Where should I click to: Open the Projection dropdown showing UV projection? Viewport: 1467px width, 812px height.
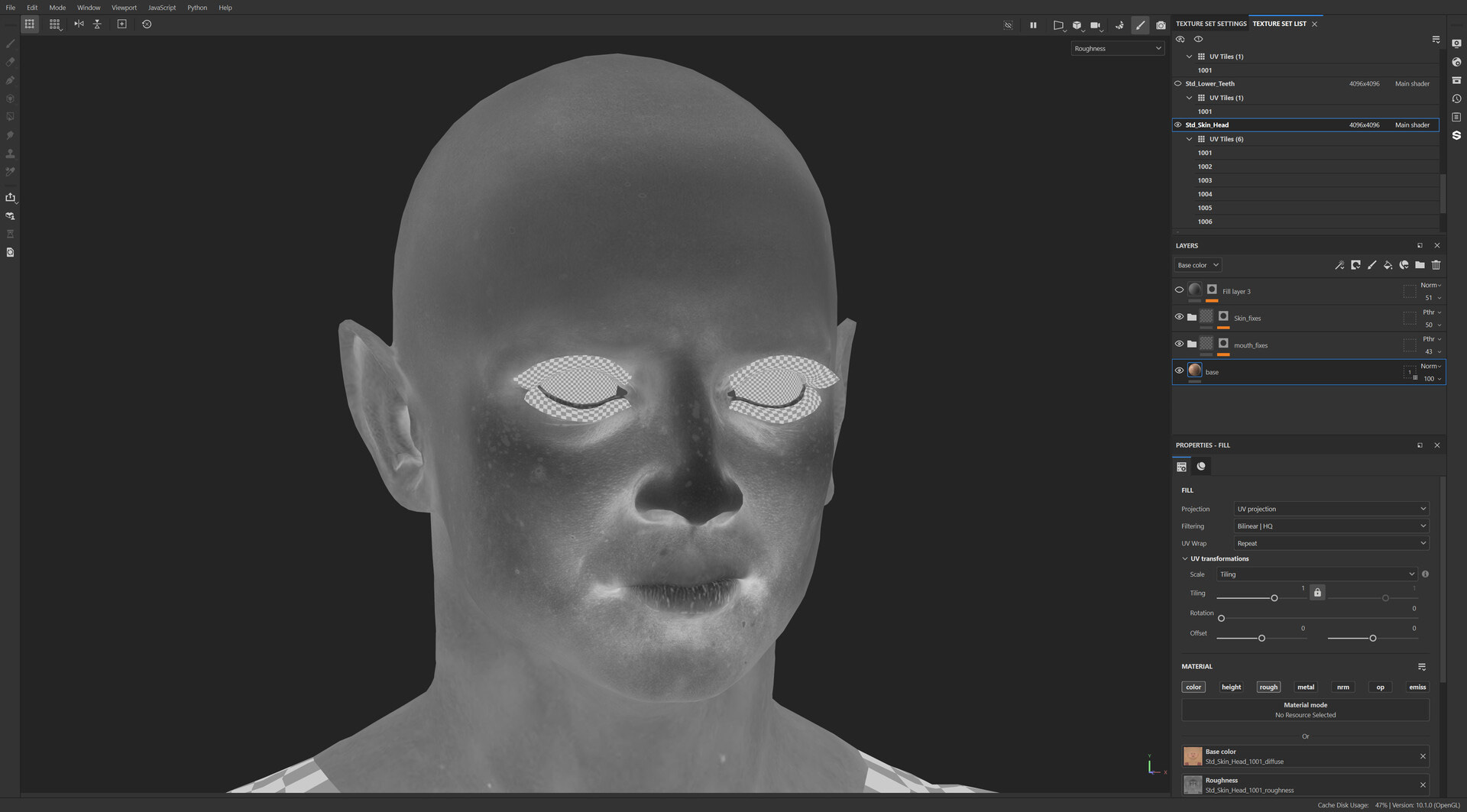(x=1331, y=509)
